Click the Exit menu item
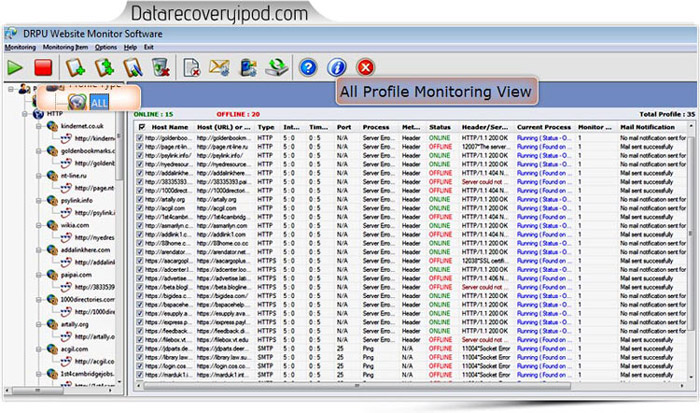The height and width of the screenshot is (413, 700). 149,47
